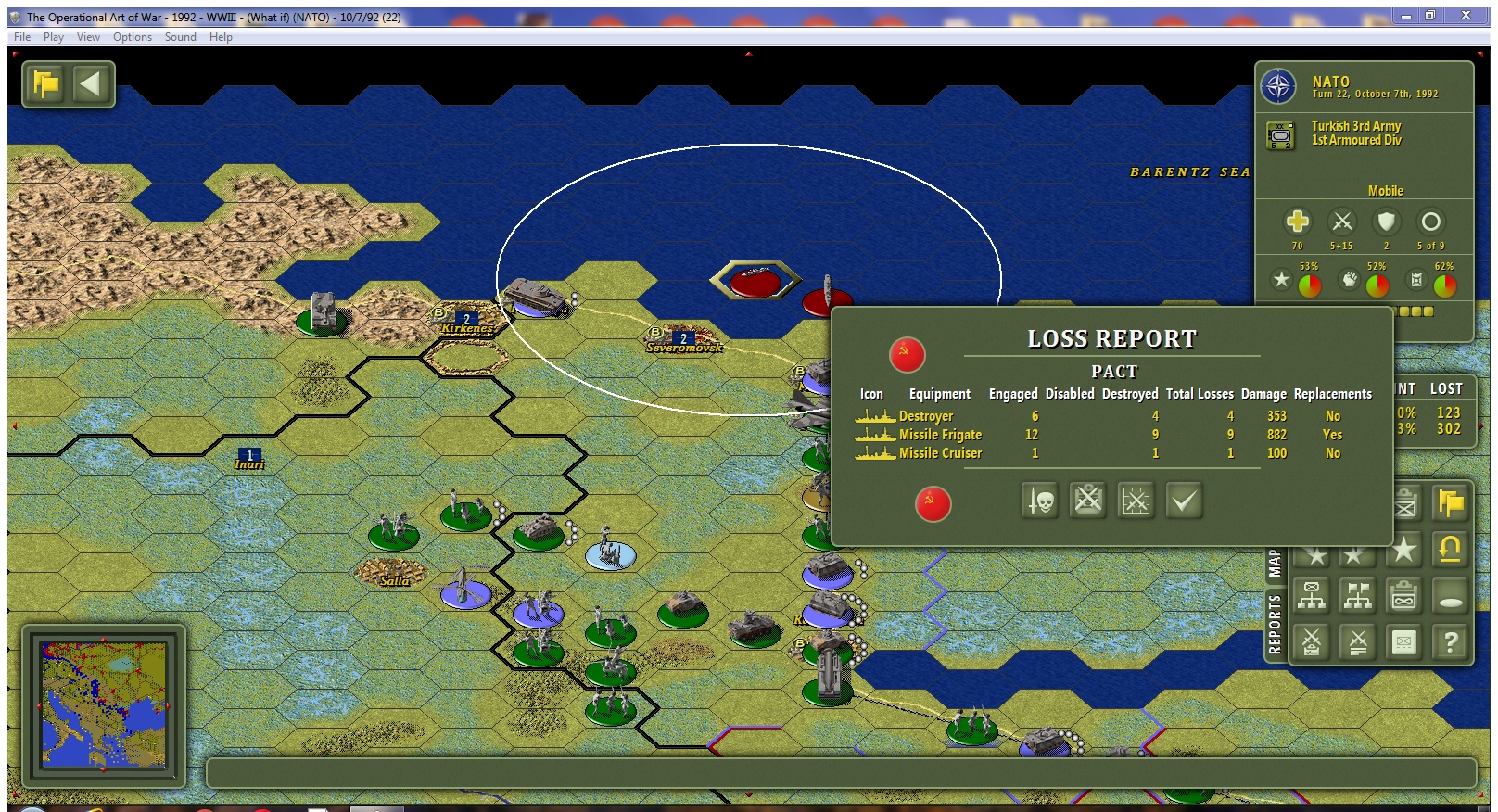This screenshot has width=1498, height=812.
Task: Click the yellow flags button at top left
Action: click(45, 84)
